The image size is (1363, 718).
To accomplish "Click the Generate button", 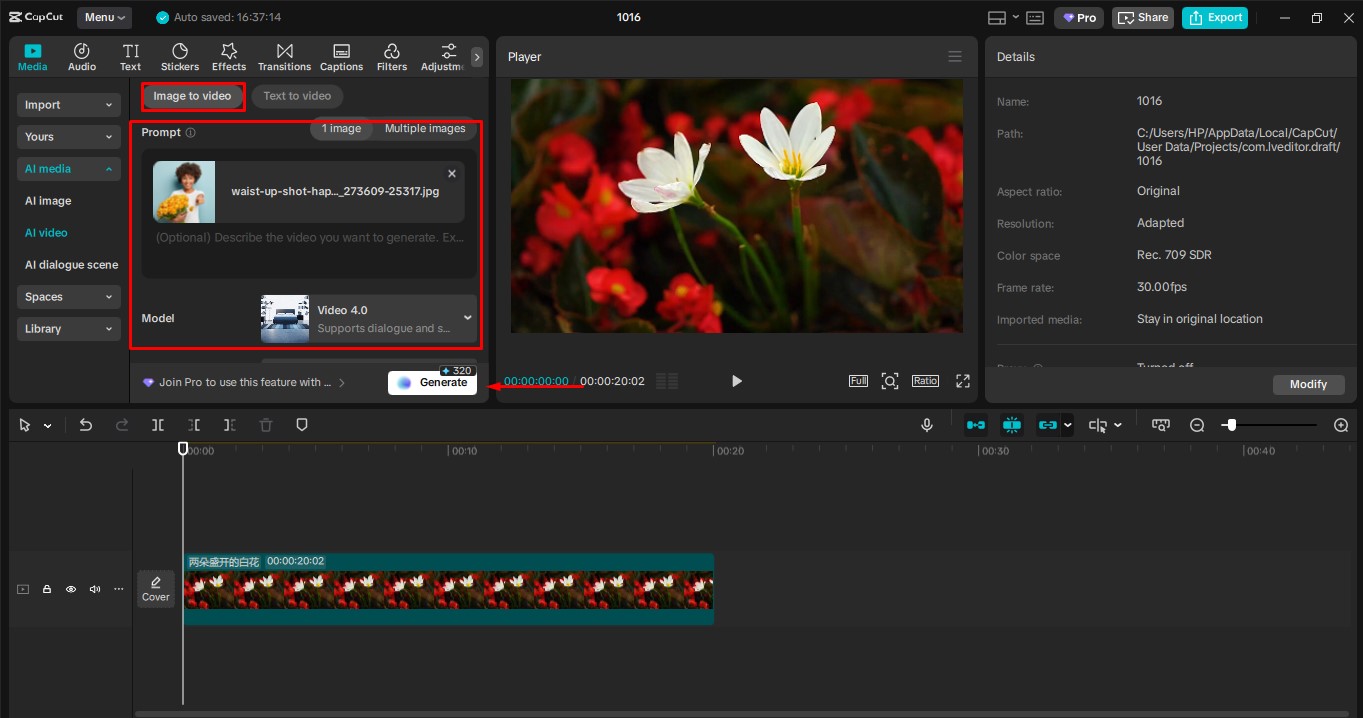I will tap(433, 382).
